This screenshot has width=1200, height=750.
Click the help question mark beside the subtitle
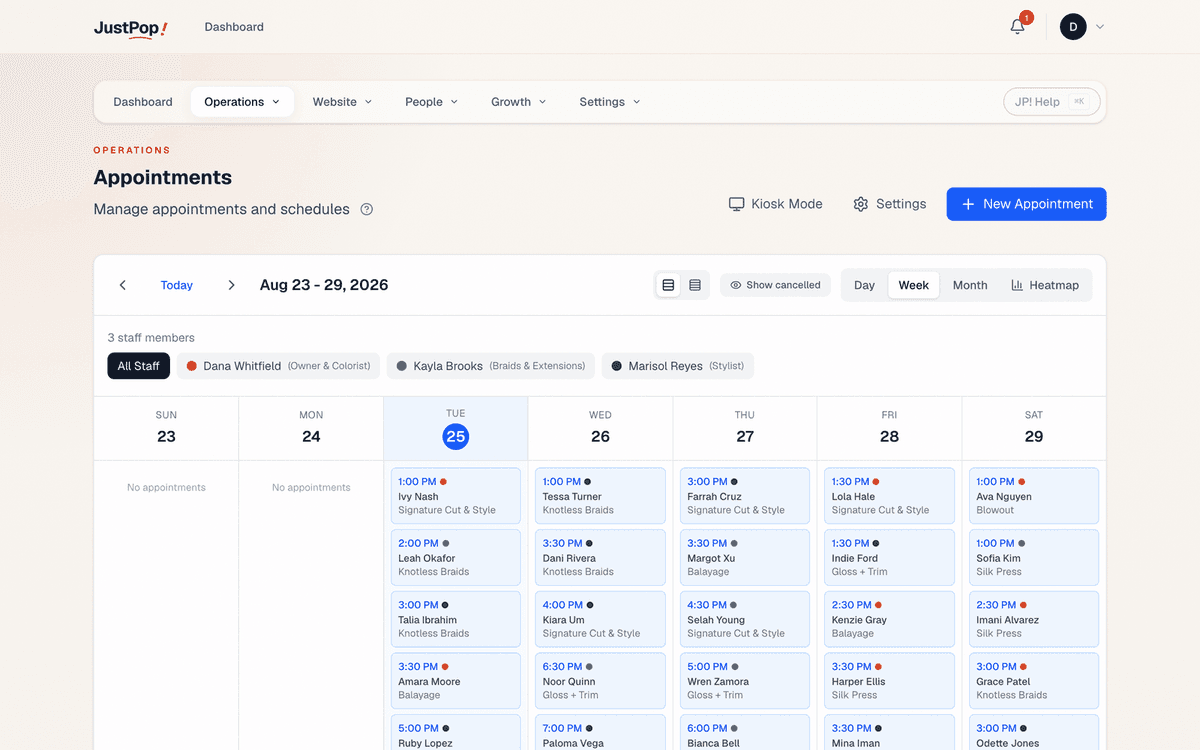click(x=367, y=210)
